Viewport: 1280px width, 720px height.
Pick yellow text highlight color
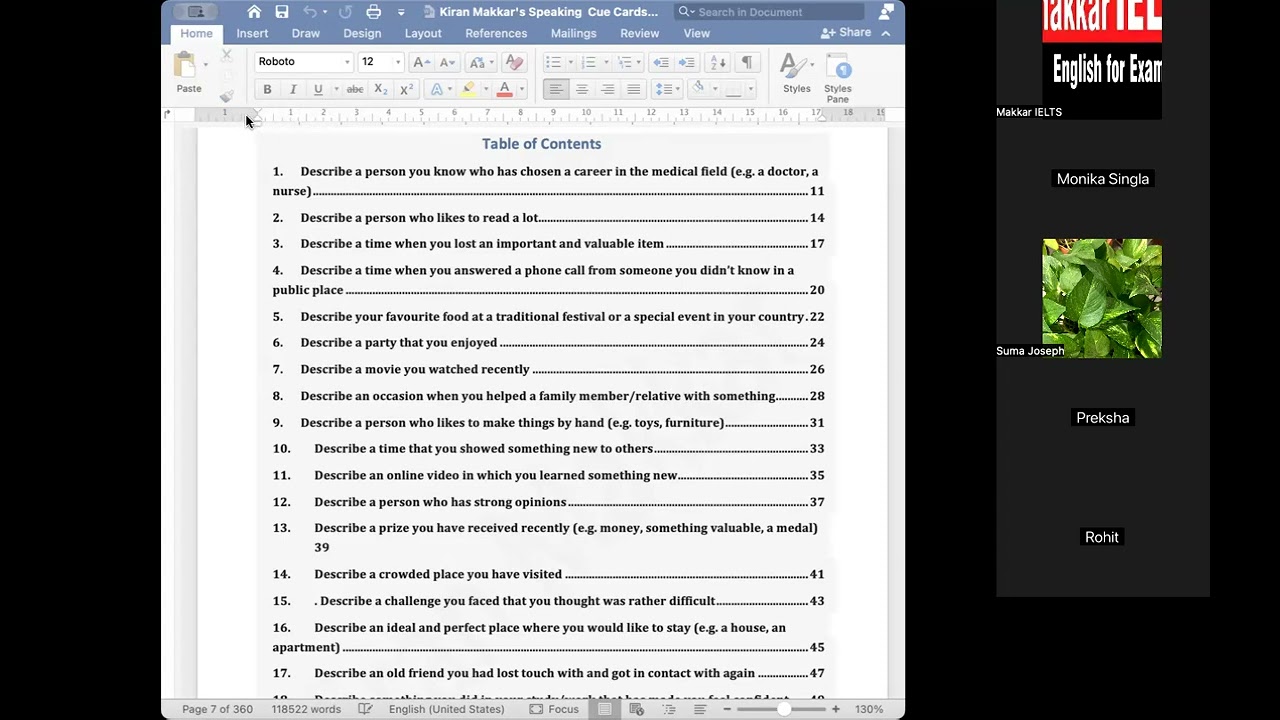468,90
